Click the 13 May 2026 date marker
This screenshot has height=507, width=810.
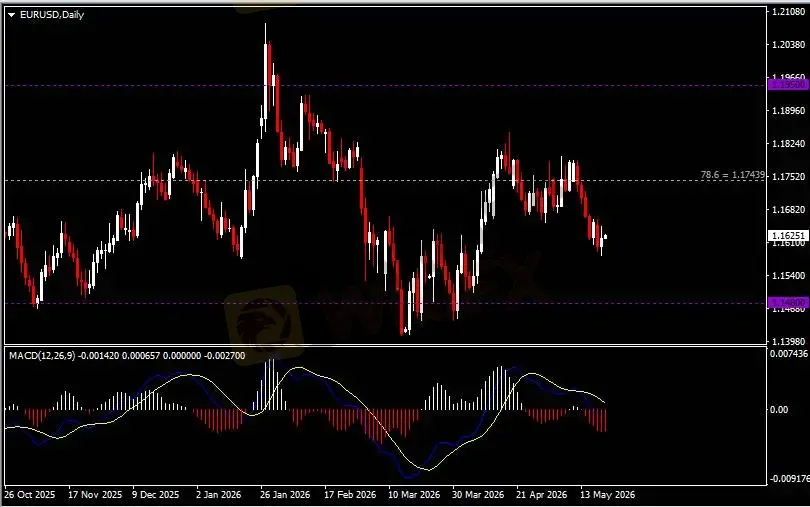608,495
